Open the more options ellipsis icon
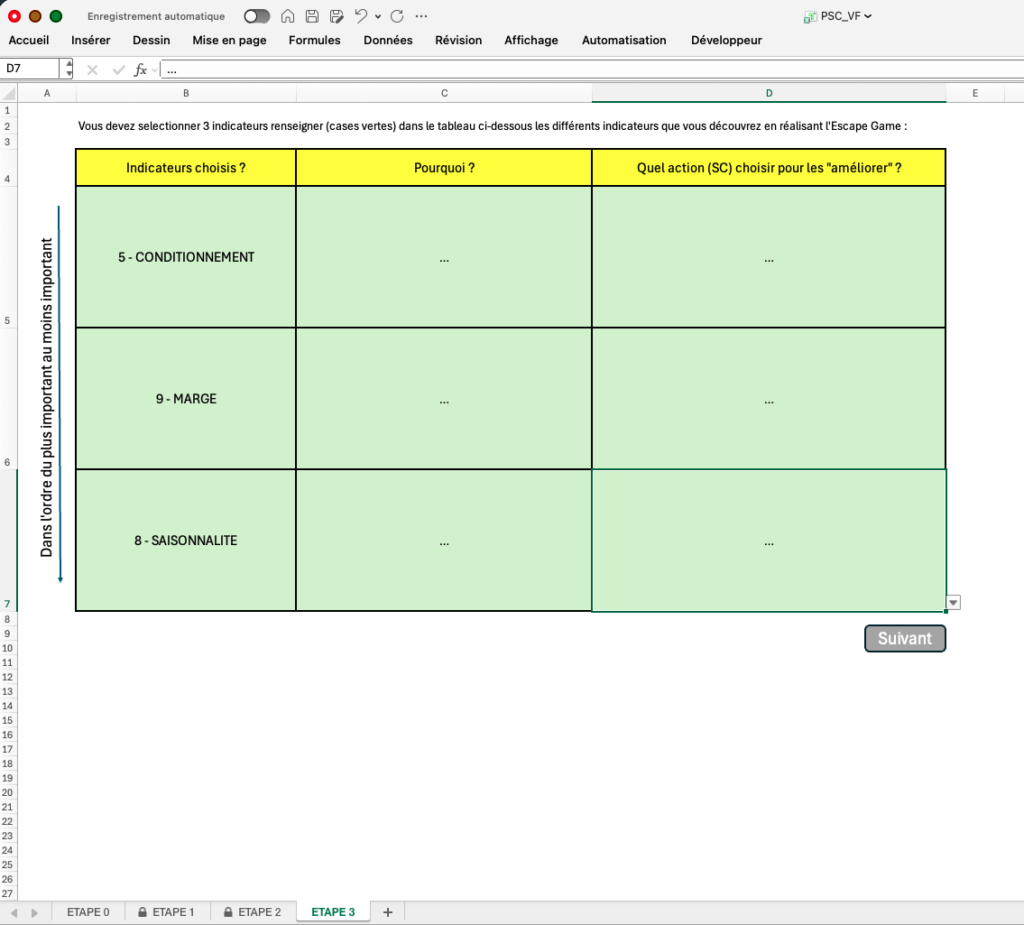The height and width of the screenshot is (925, 1024). [x=421, y=16]
